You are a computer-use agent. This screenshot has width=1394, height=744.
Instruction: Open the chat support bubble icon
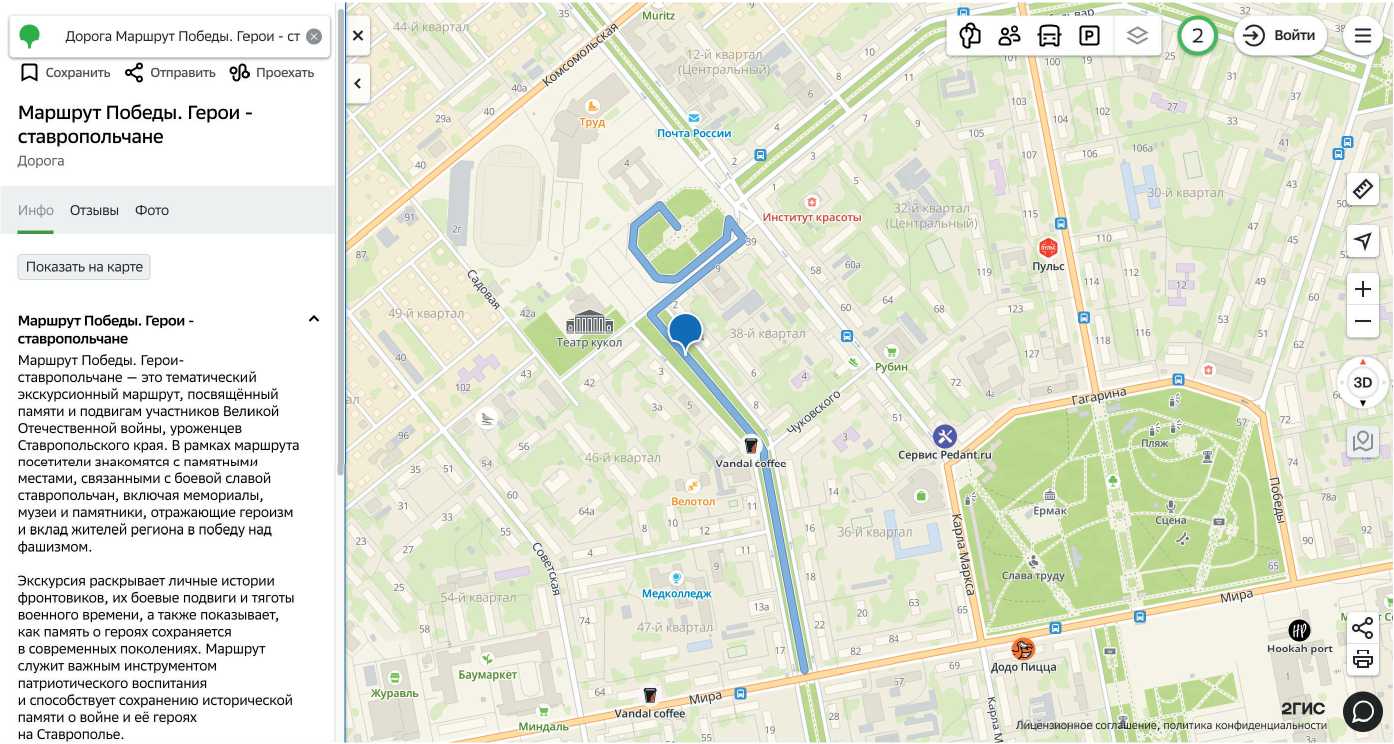[1362, 711]
